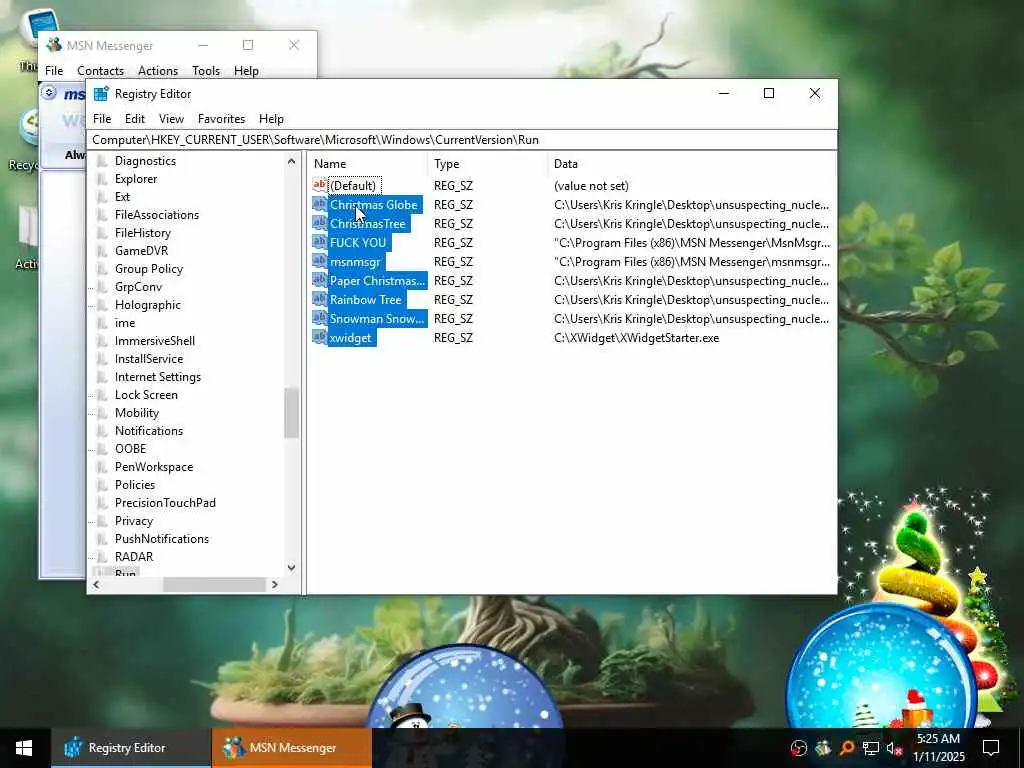The height and width of the screenshot is (768, 1024).
Task: Click the ChristmasTree value's string icon
Action: pyautogui.click(x=319, y=223)
